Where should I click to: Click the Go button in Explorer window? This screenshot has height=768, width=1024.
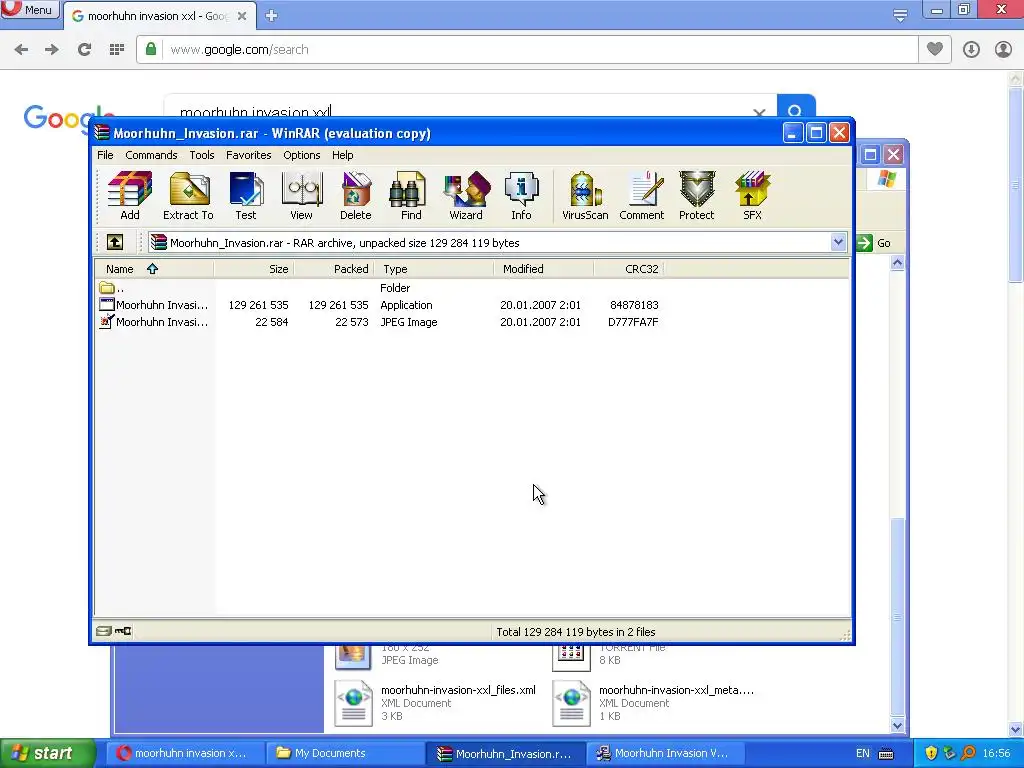tap(873, 243)
